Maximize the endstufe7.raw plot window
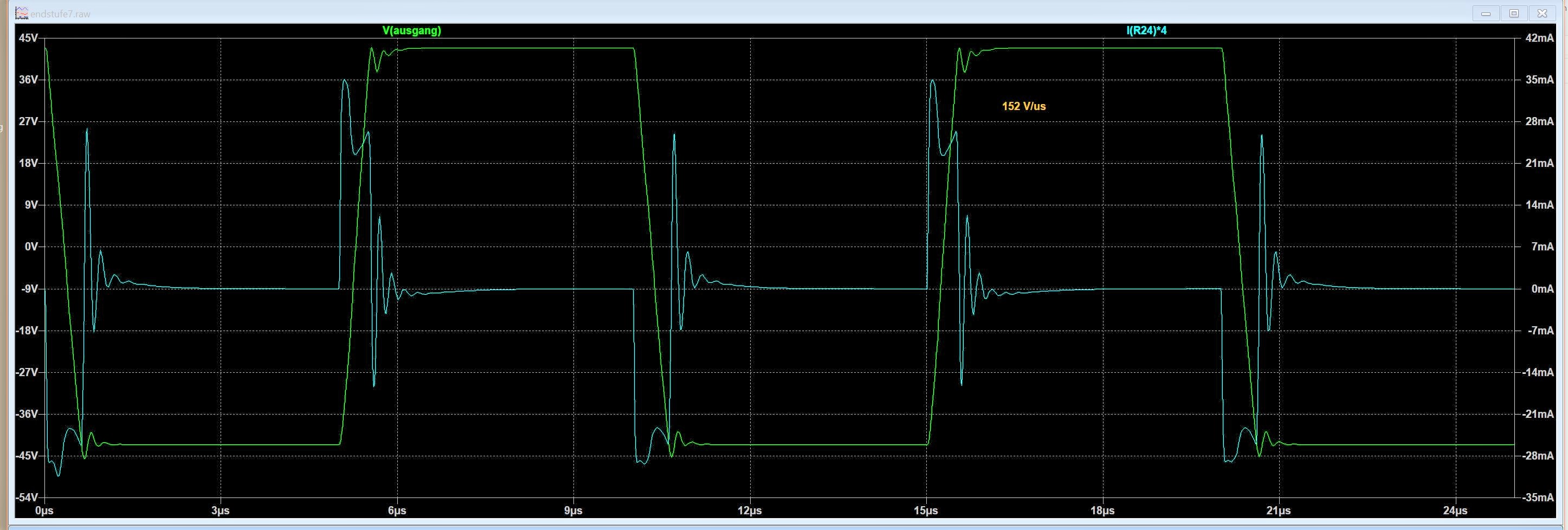Viewport: 1568px width, 530px height. pos(1514,14)
